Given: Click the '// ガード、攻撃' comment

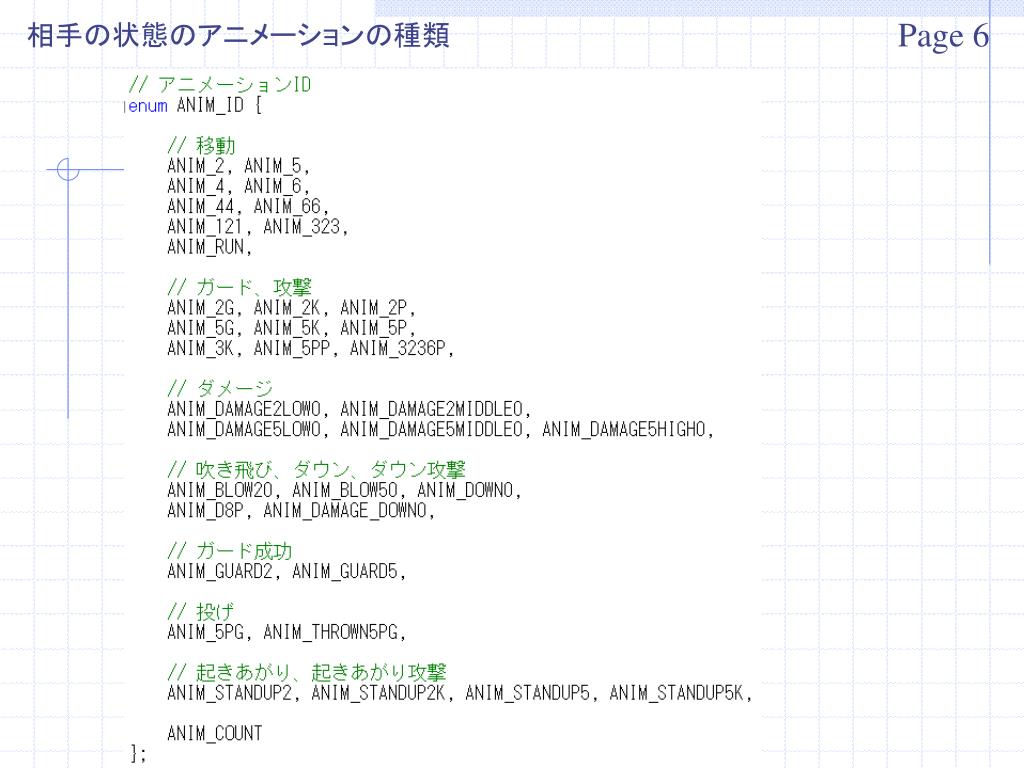Looking at the screenshot, I should point(240,287).
